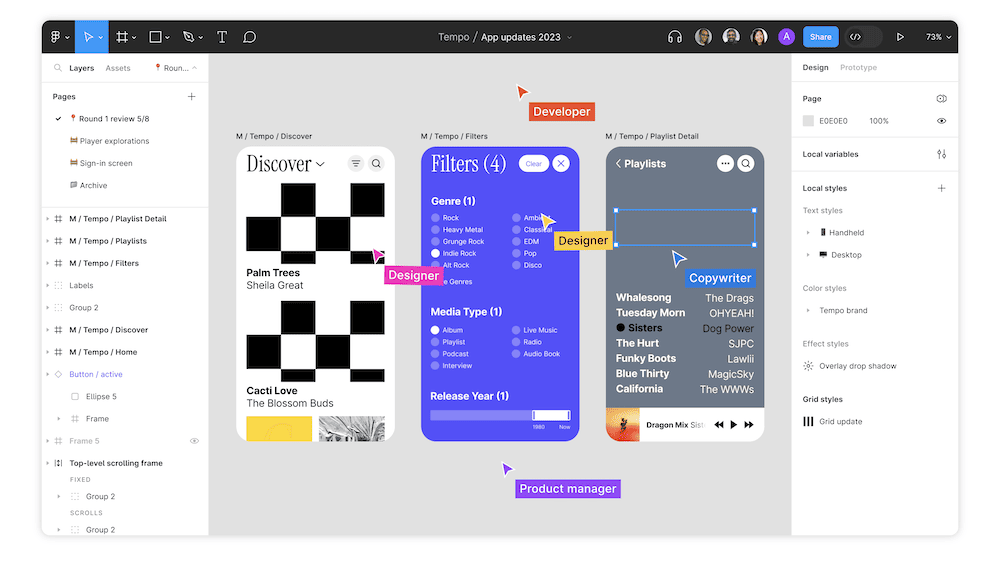Image resolution: width=1000 pixels, height=570 pixels.
Task: Click the Clear button in Filters
Action: [x=534, y=164]
